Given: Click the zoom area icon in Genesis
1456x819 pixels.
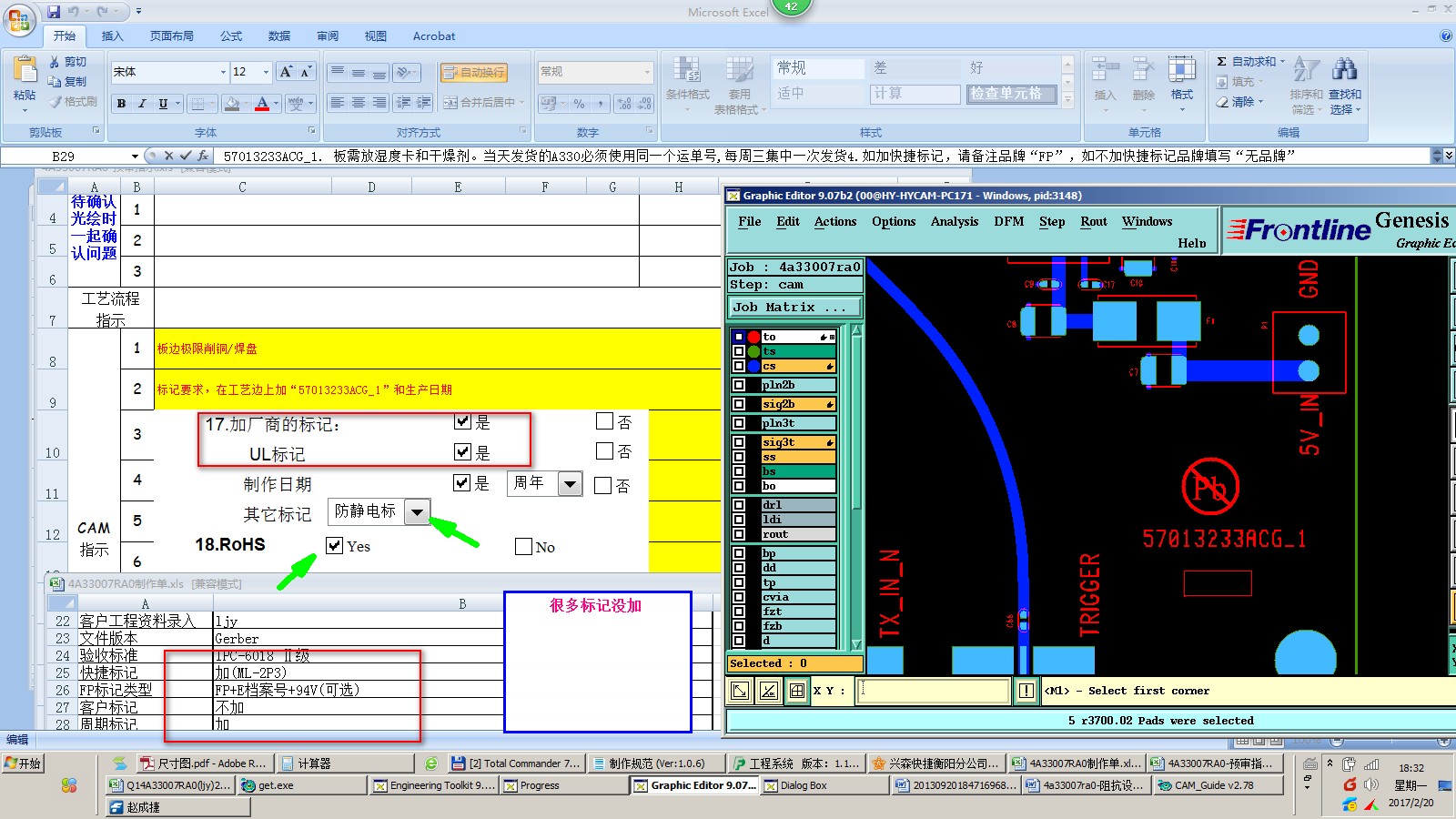Looking at the screenshot, I should tap(741, 691).
